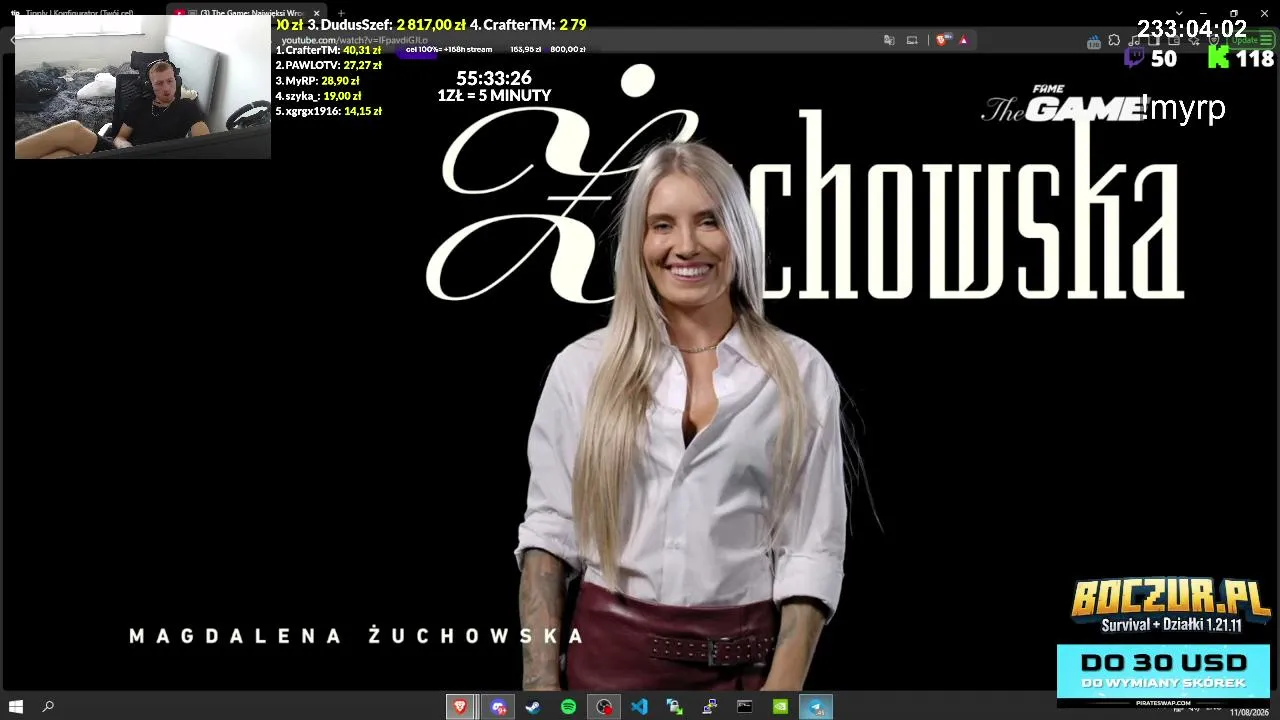The image size is (1280, 720).
Task: Click 'MAGDALENA ŻUCHOWSKA' caption text
Action: [x=356, y=636]
